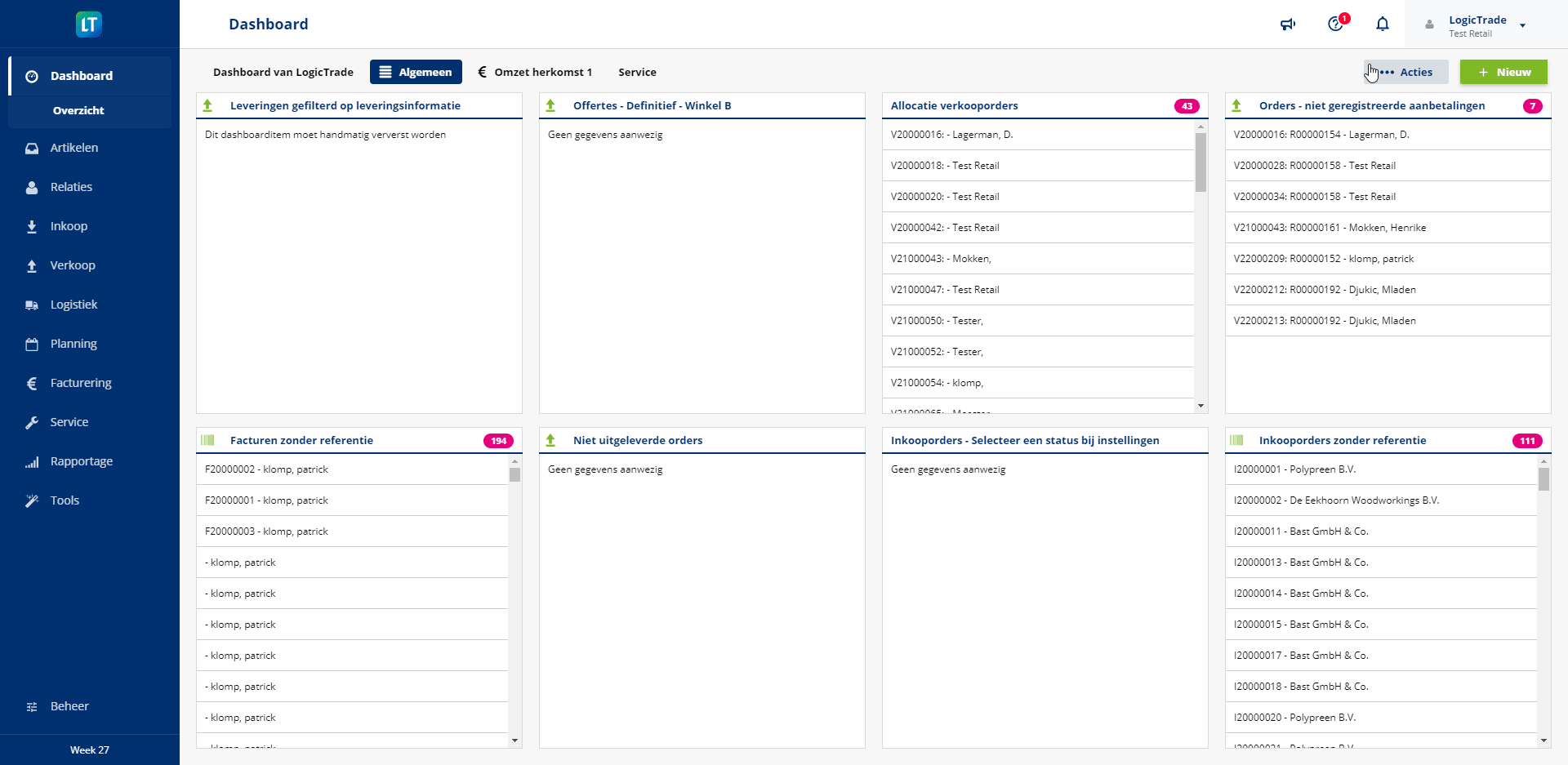Open the Acties actions menu
Viewport: 1568px width, 765px height.
[1406, 72]
